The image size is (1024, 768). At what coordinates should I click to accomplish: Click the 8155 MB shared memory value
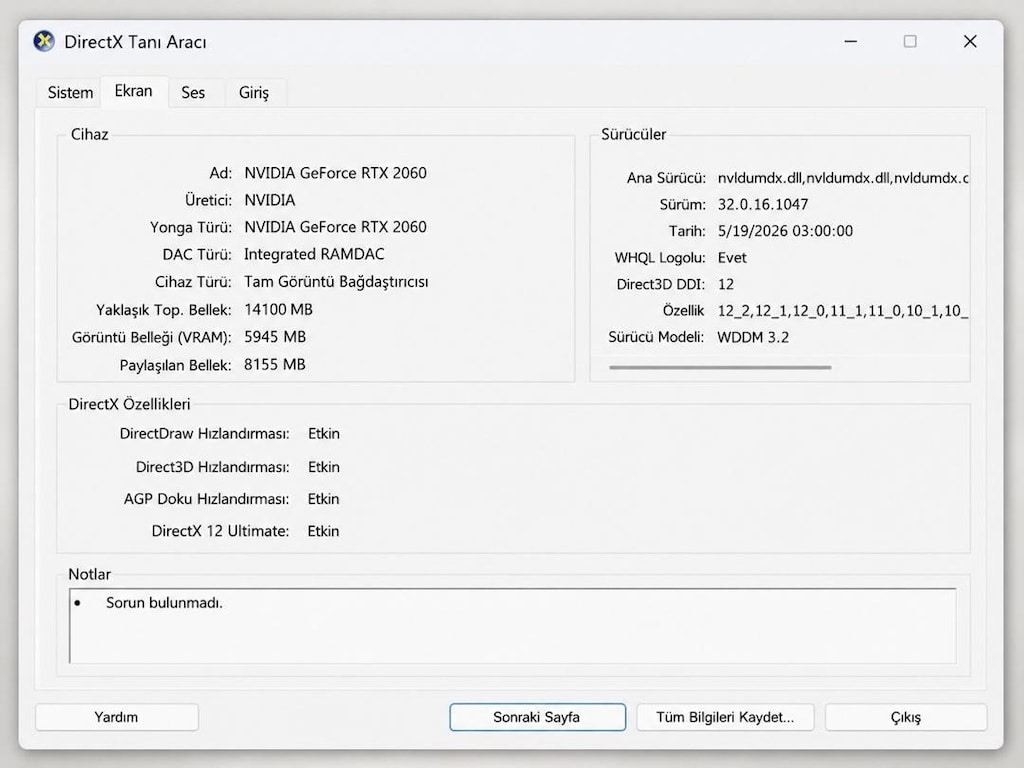[275, 364]
